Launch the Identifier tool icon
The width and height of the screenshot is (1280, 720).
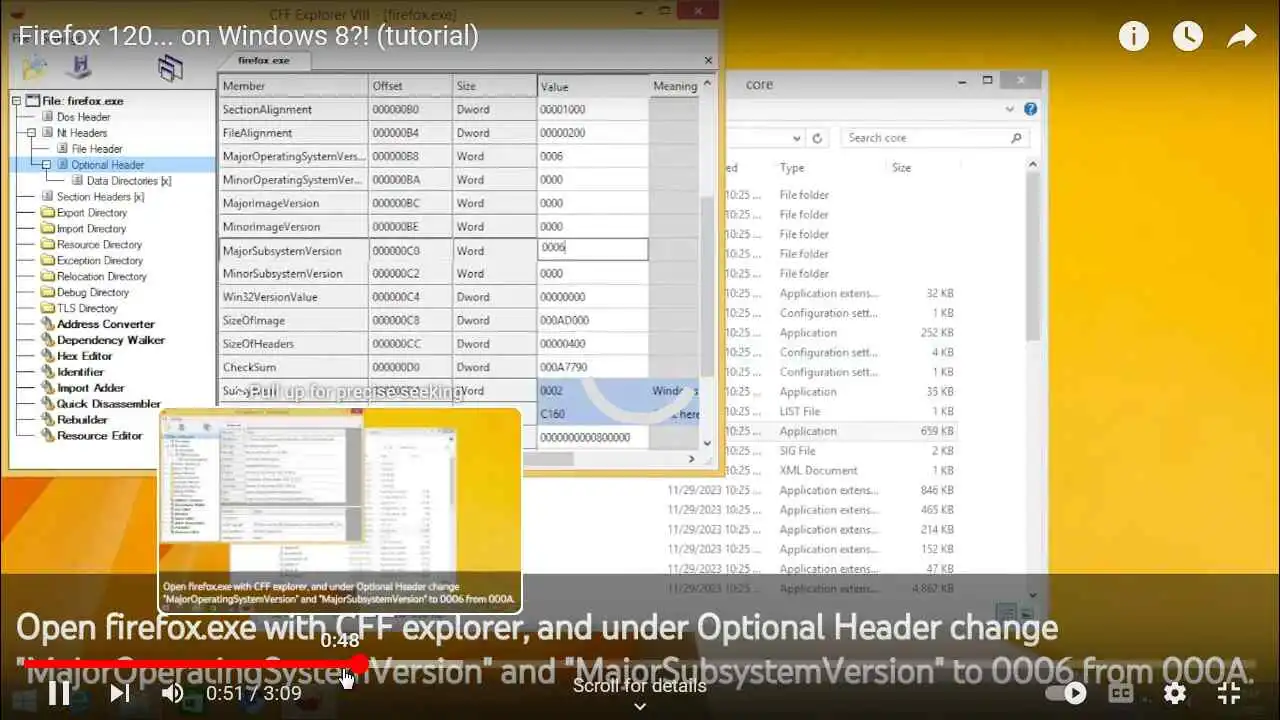pos(48,372)
